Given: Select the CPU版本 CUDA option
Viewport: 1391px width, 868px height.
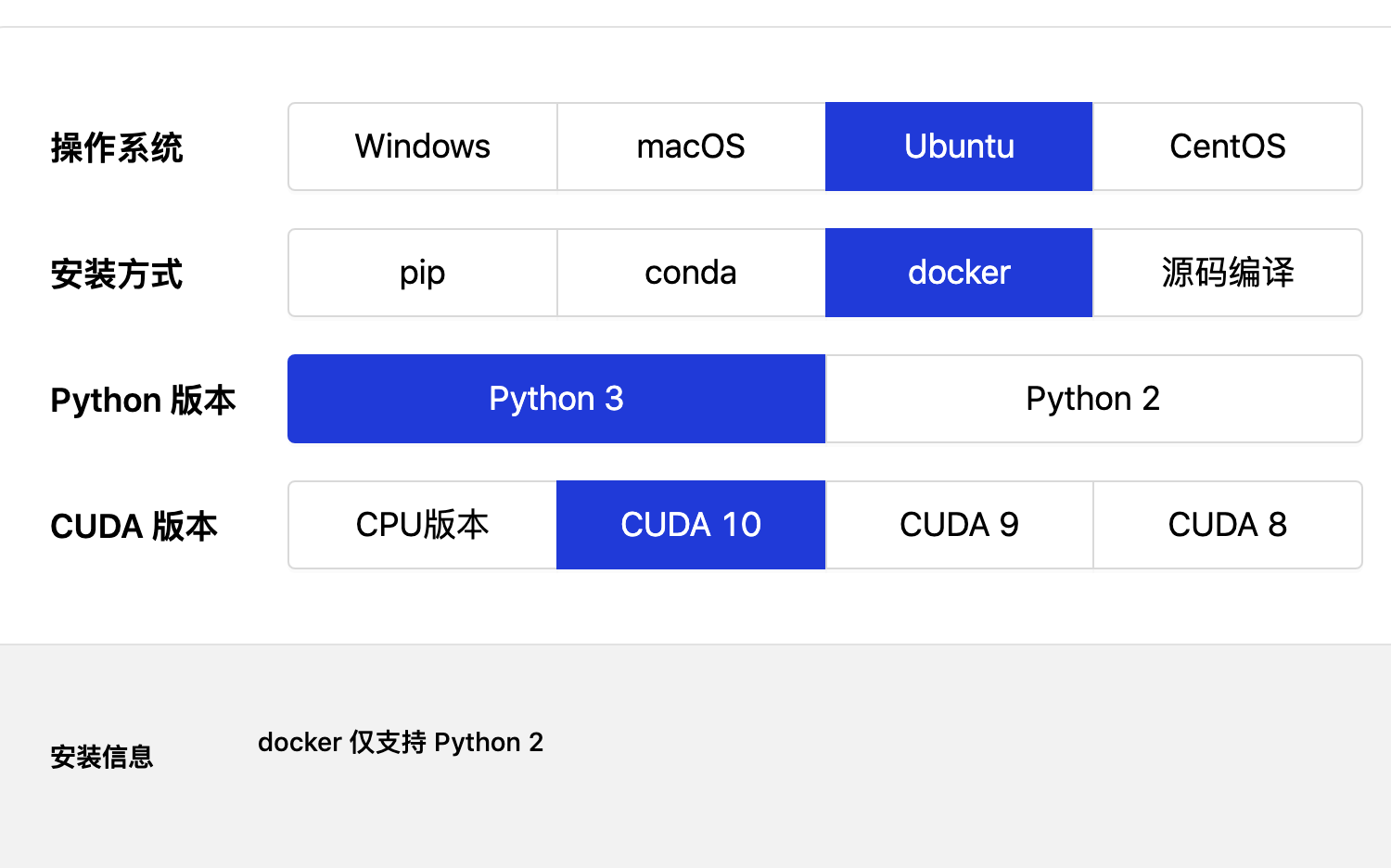Looking at the screenshot, I should 422,524.
